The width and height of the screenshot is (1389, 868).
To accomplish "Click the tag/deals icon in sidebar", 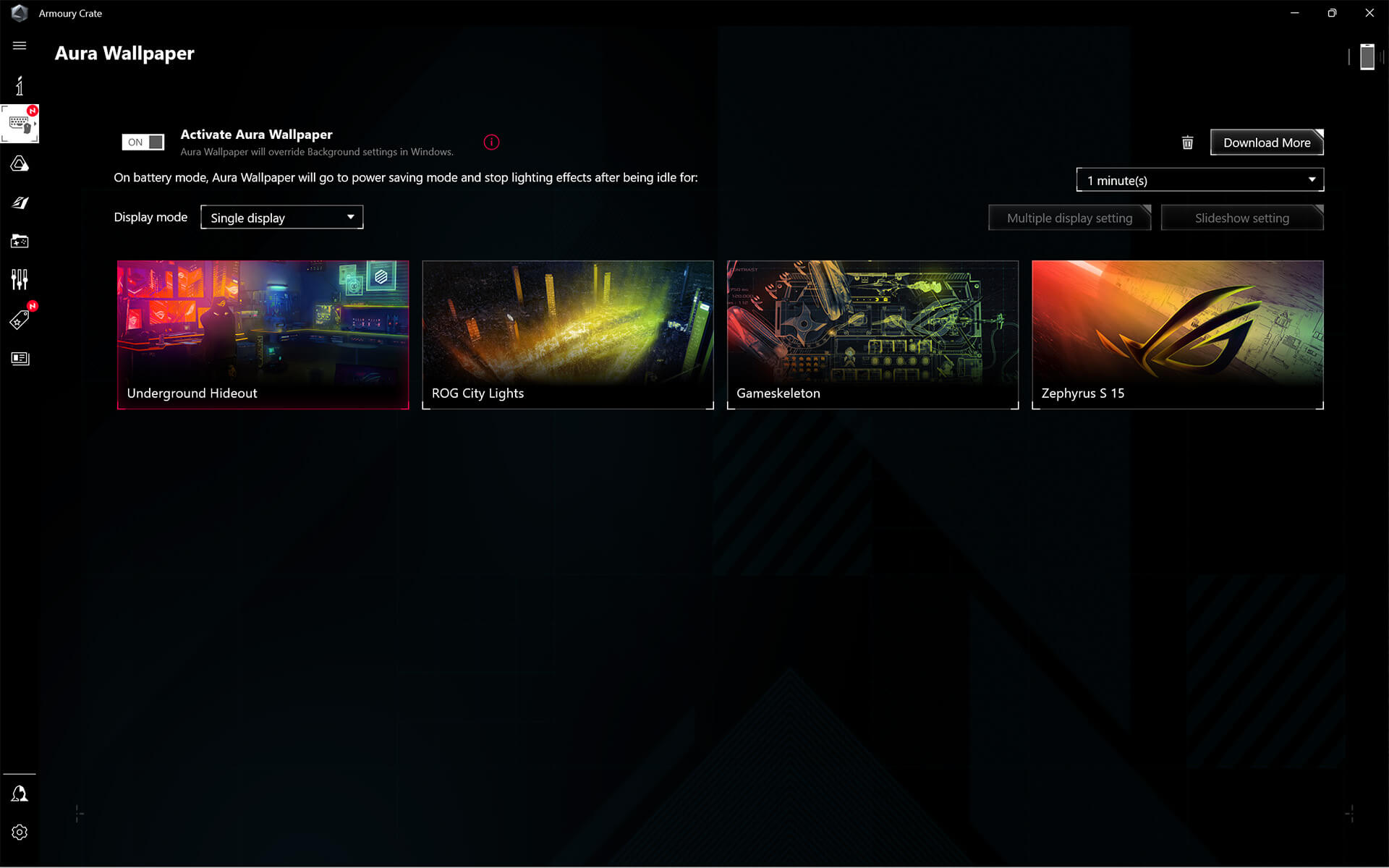I will (19, 319).
